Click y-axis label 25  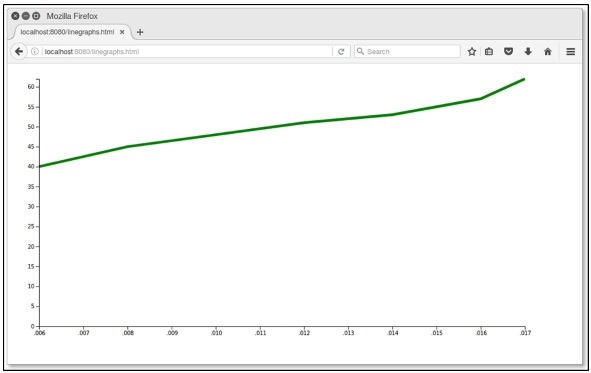pyautogui.click(x=31, y=226)
